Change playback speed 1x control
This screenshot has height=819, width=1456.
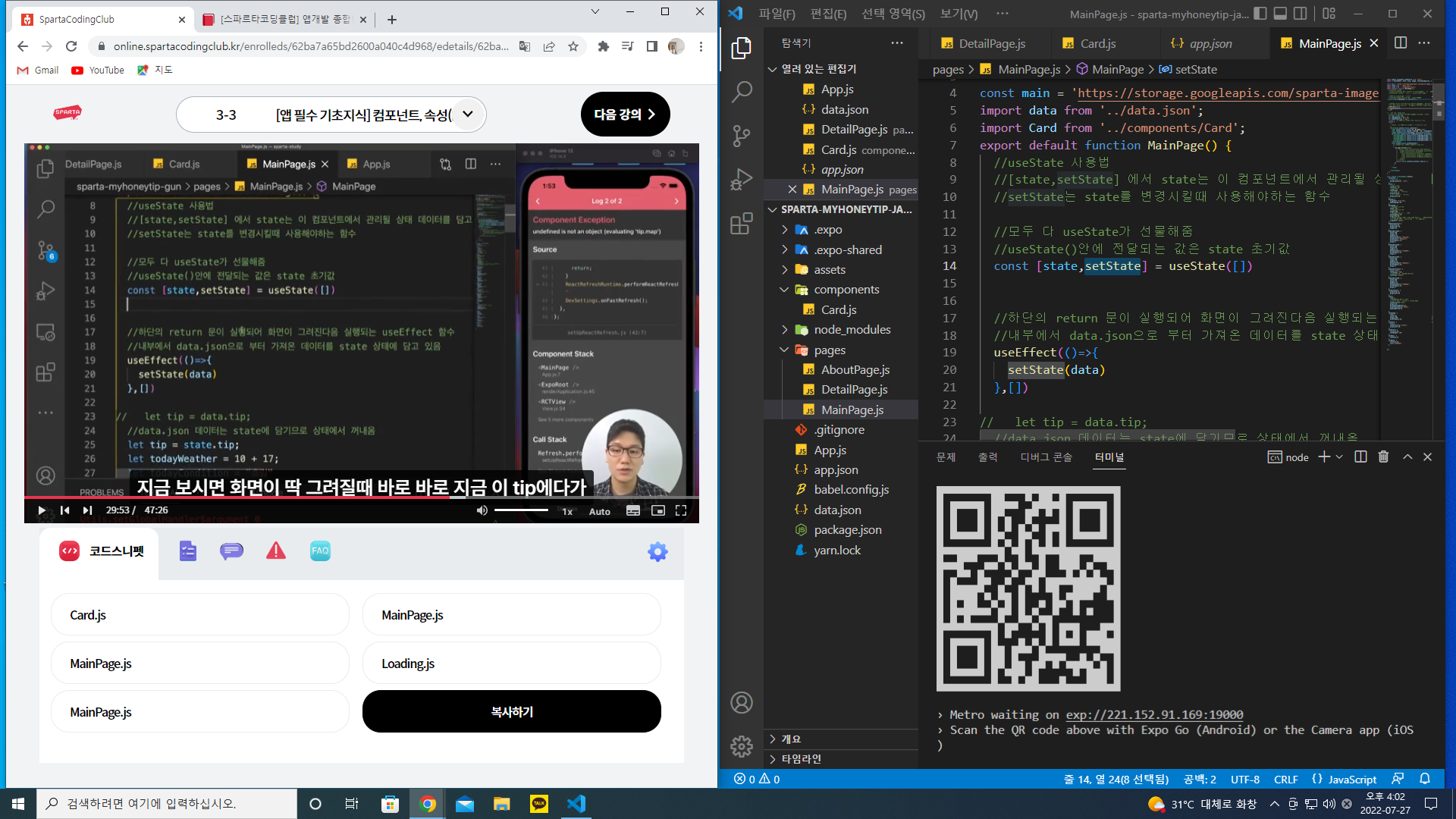[x=567, y=511]
